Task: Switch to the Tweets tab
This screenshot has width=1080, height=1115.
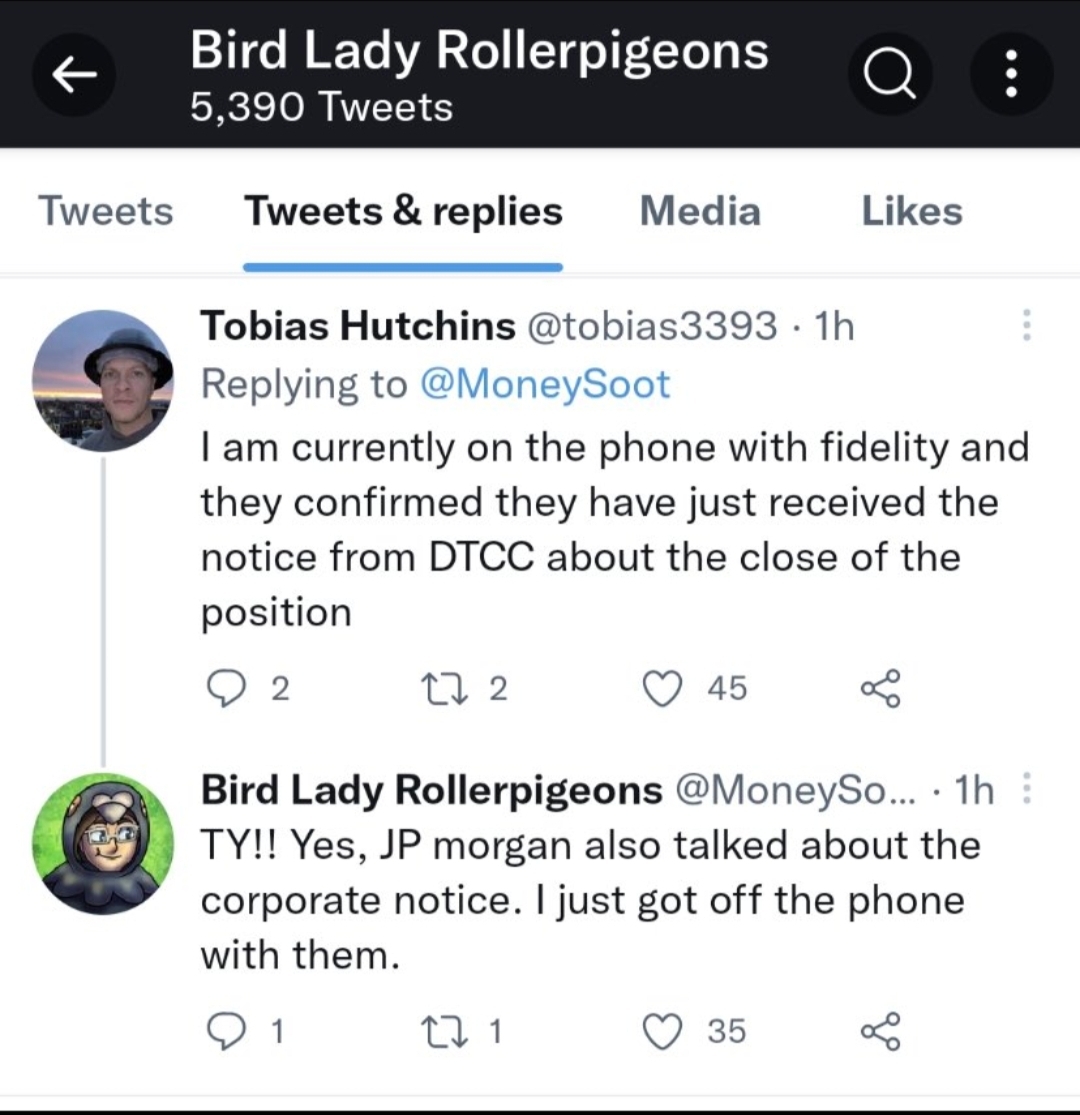Action: point(105,212)
